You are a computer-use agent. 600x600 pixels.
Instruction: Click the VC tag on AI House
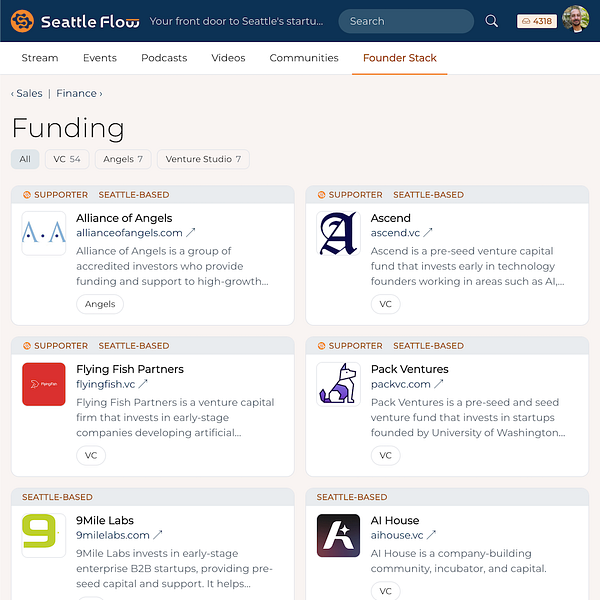385,591
